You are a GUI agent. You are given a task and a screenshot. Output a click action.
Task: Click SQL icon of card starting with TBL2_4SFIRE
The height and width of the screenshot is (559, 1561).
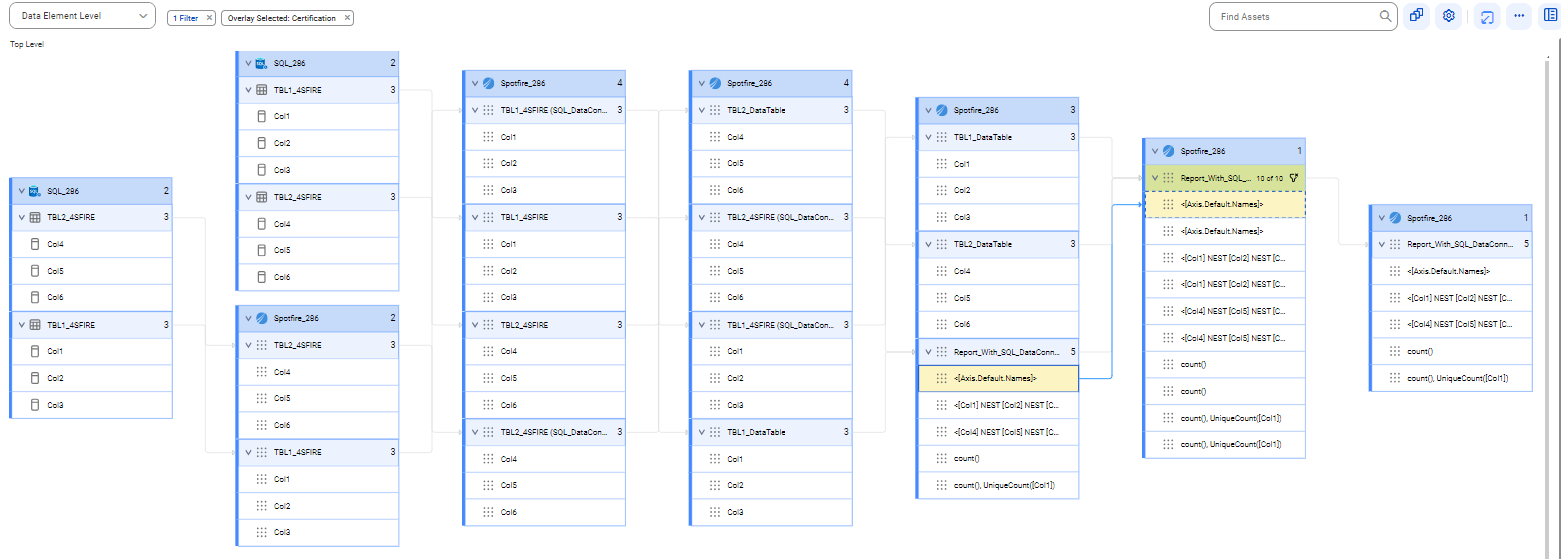[x=35, y=190]
